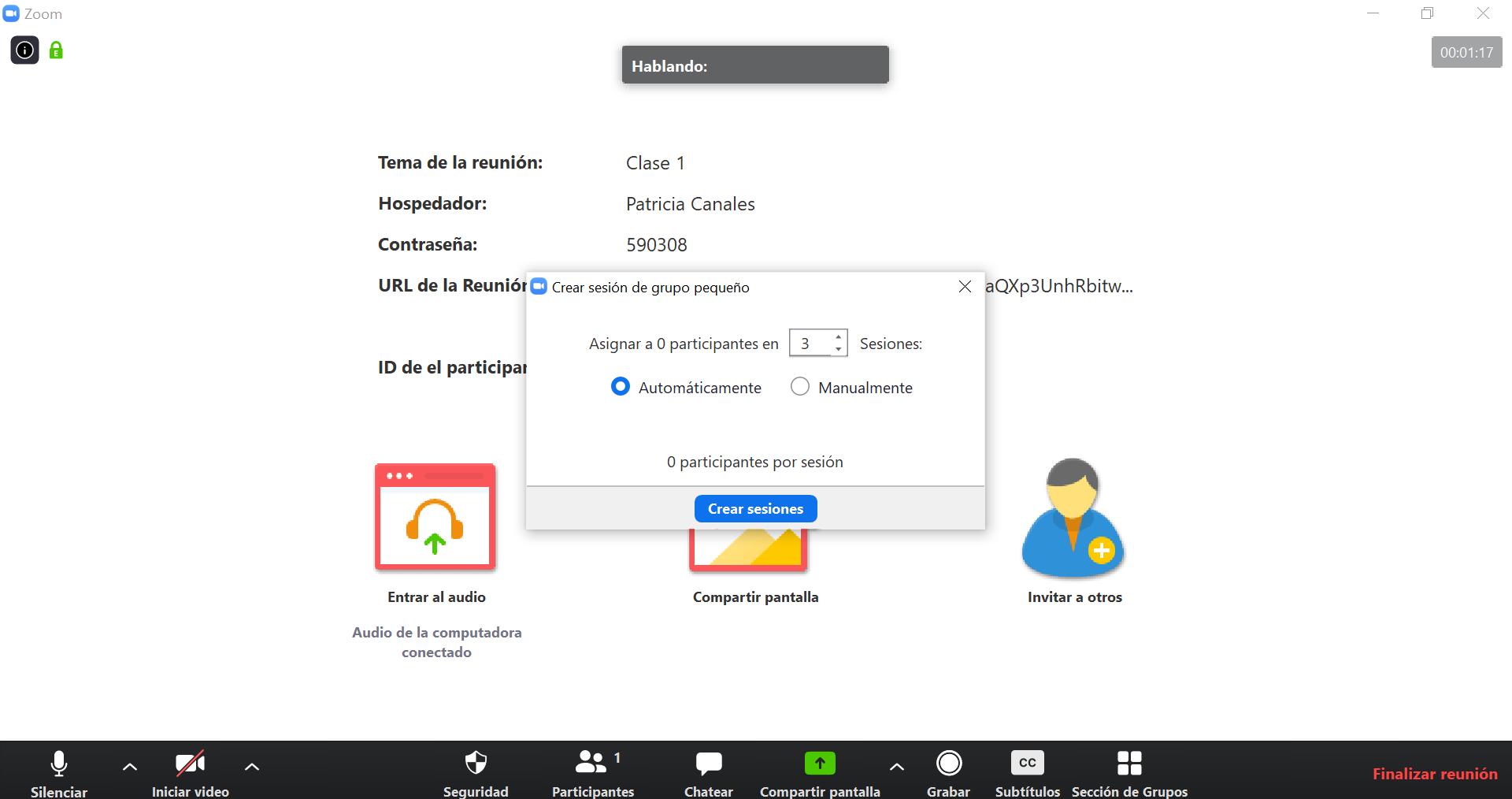Click Finalizar reunión to end meeting
The height and width of the screenshot is (799, 1512).
tap(1435, 774)
